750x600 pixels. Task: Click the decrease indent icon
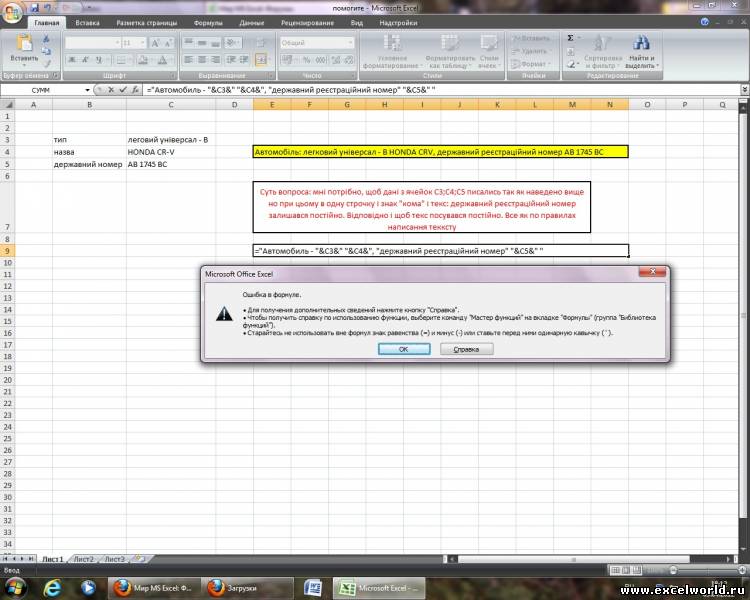click(231, 60)
